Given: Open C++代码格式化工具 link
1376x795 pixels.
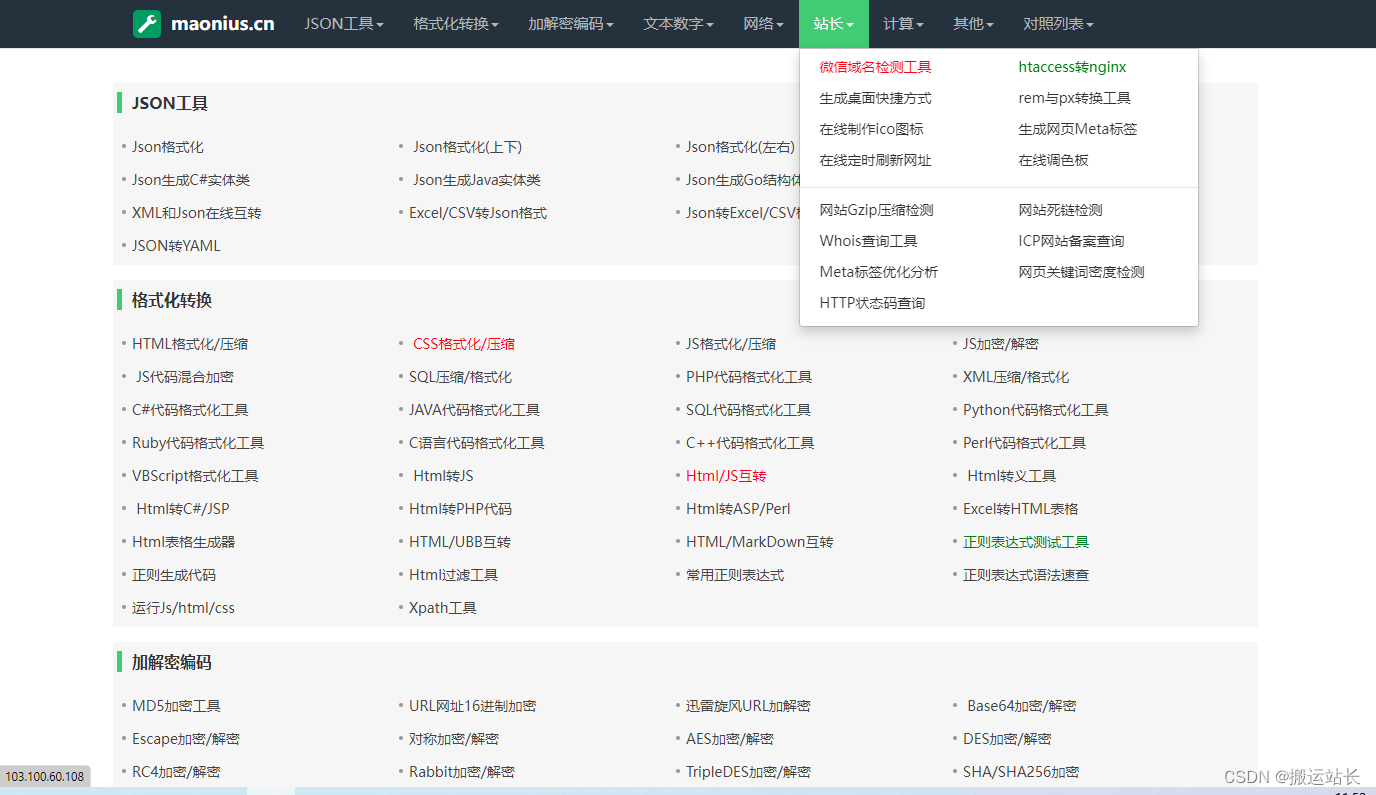Looking at the screenshot, I should pos(750,443).
